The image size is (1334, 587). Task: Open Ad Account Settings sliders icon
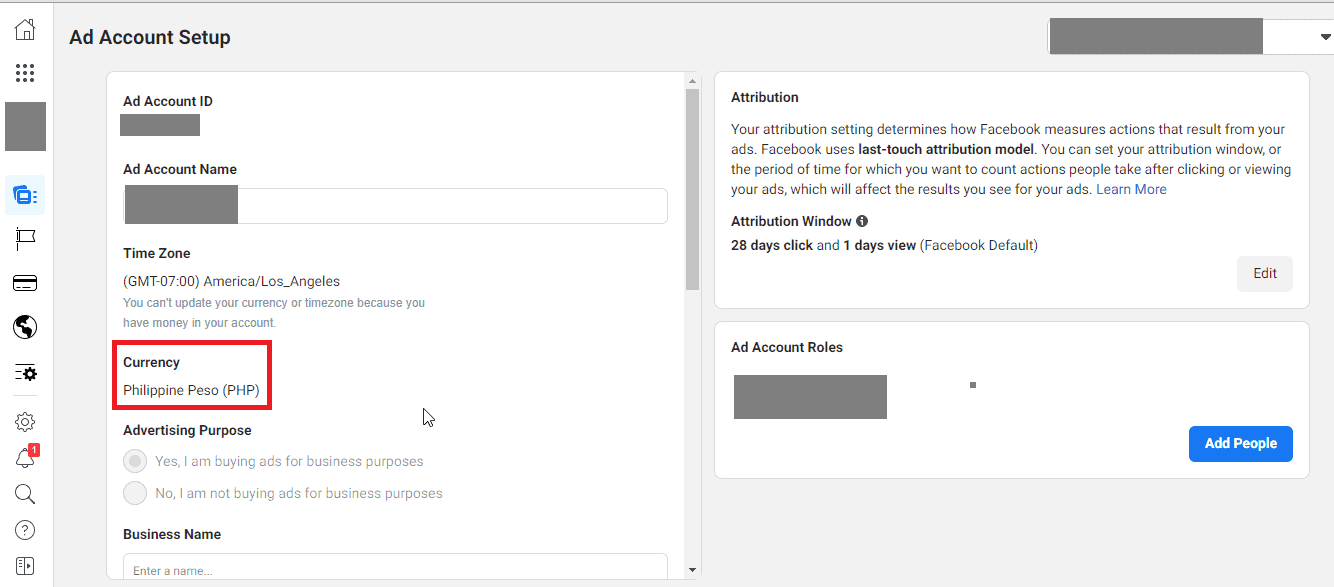pyautogui.click(x=24, y=372)
